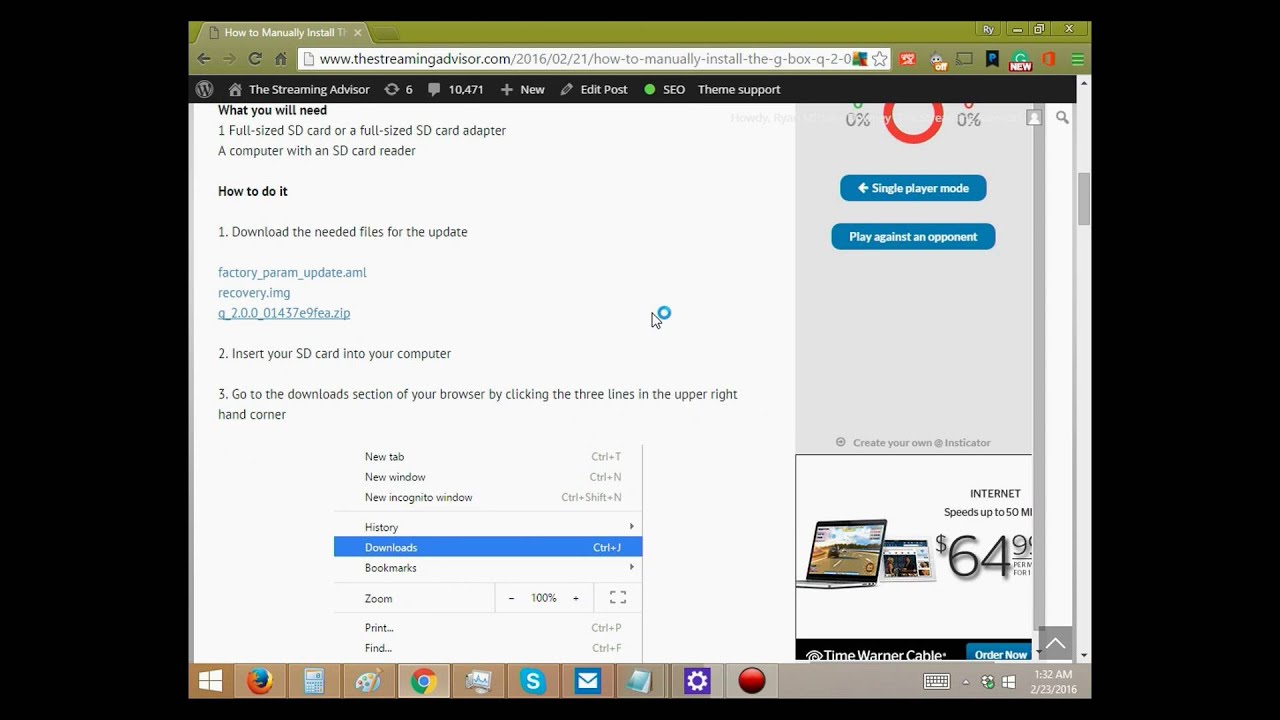Go back to the previous page
1280x720 pixels.
204,59
